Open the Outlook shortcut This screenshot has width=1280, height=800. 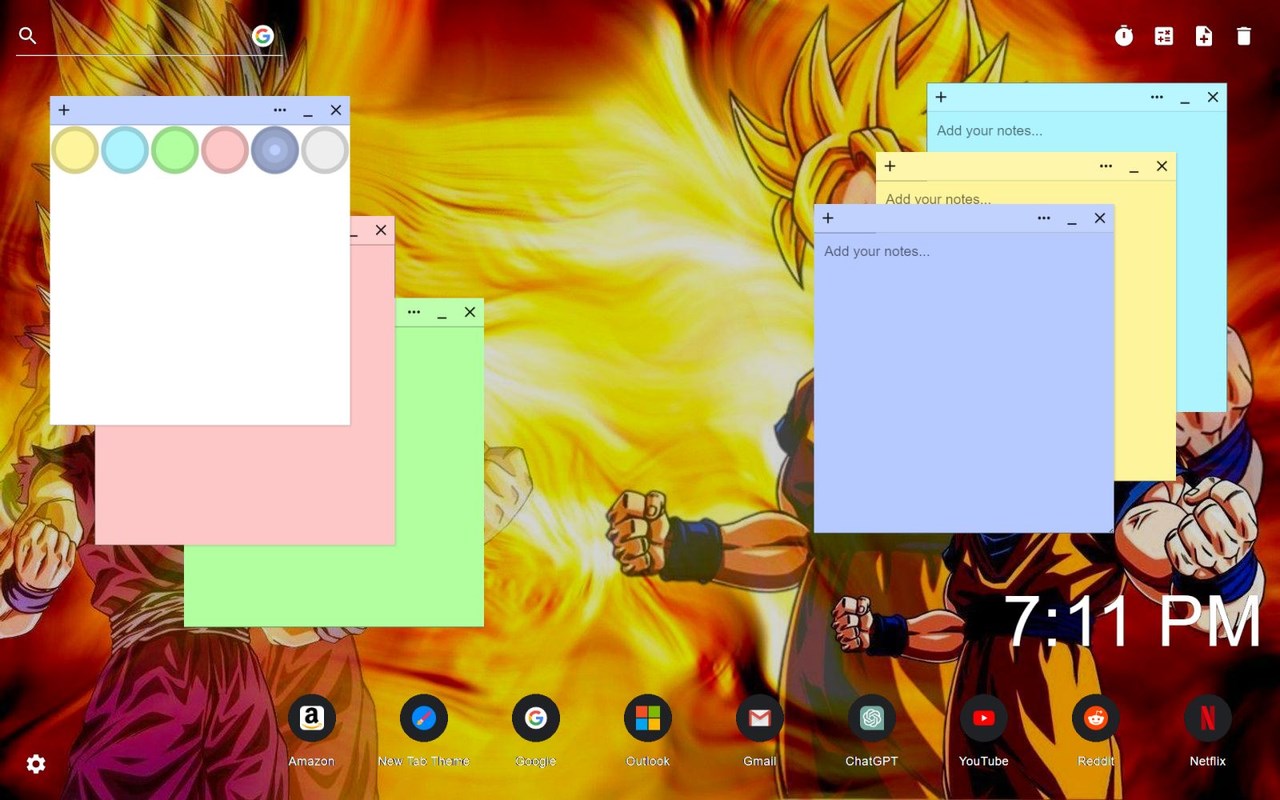click(648, 718)
